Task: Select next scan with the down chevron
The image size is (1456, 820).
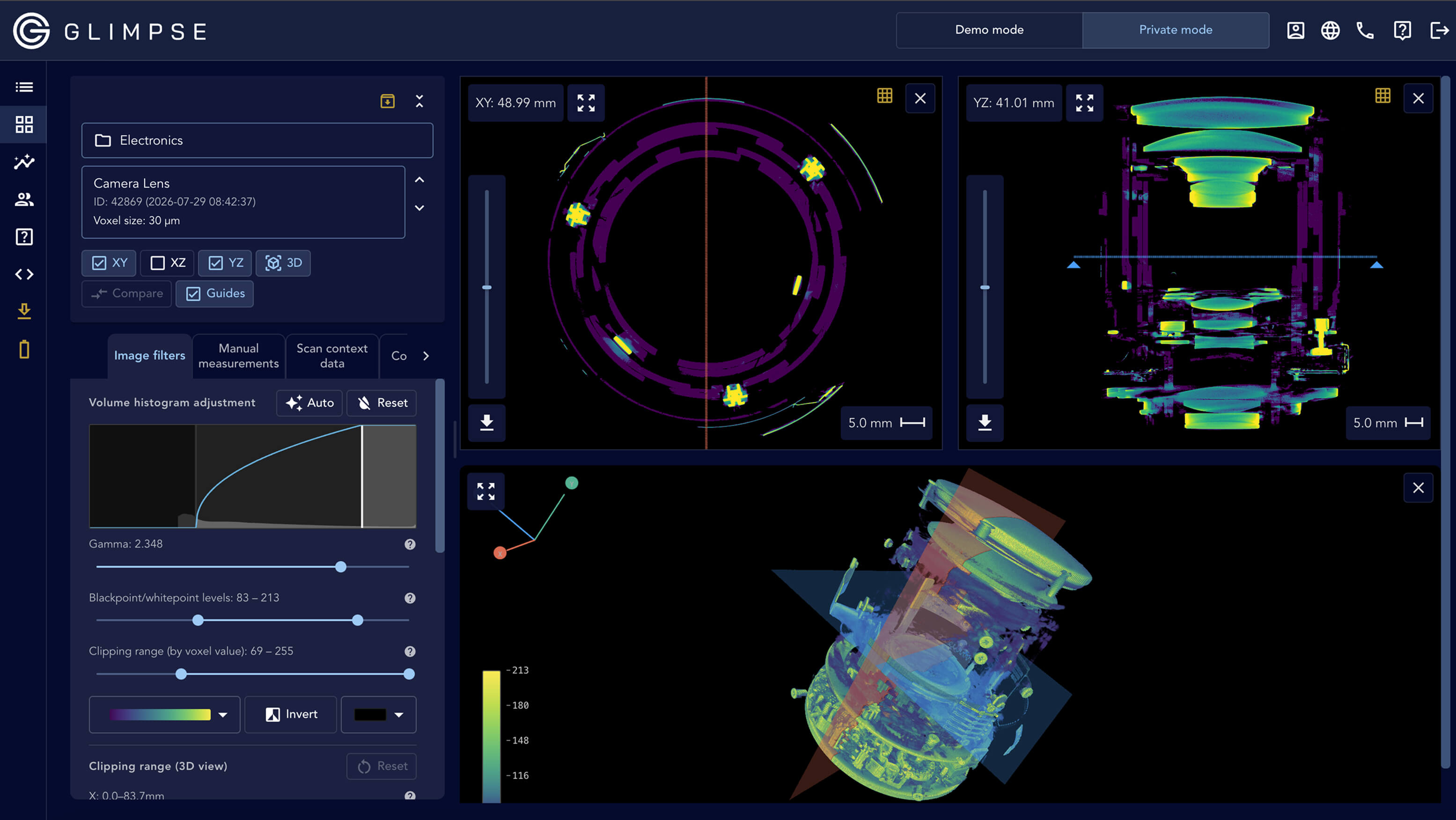Action: tap(419, 208)
